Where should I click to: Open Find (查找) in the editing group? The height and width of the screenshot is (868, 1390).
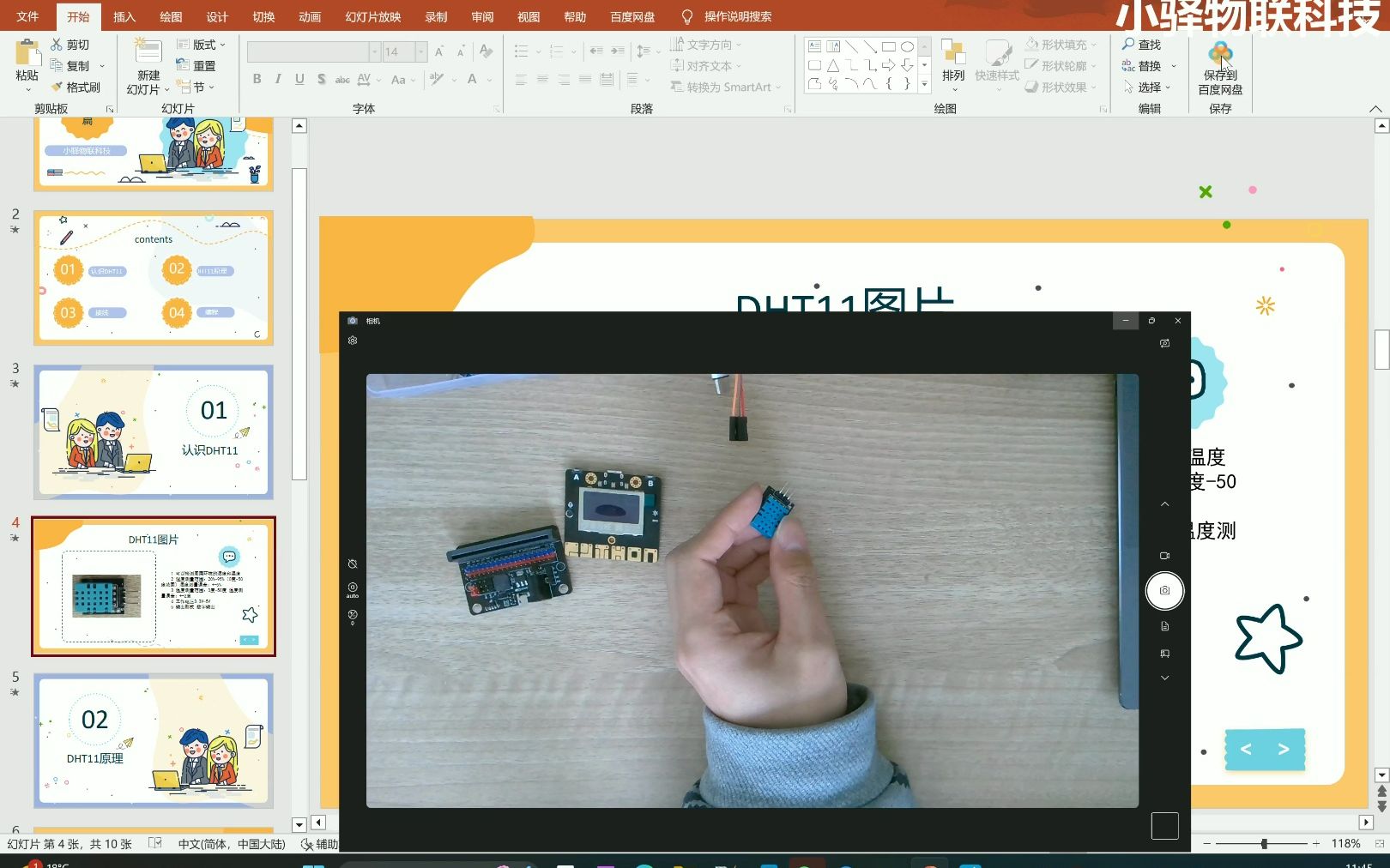[1141, 45]
